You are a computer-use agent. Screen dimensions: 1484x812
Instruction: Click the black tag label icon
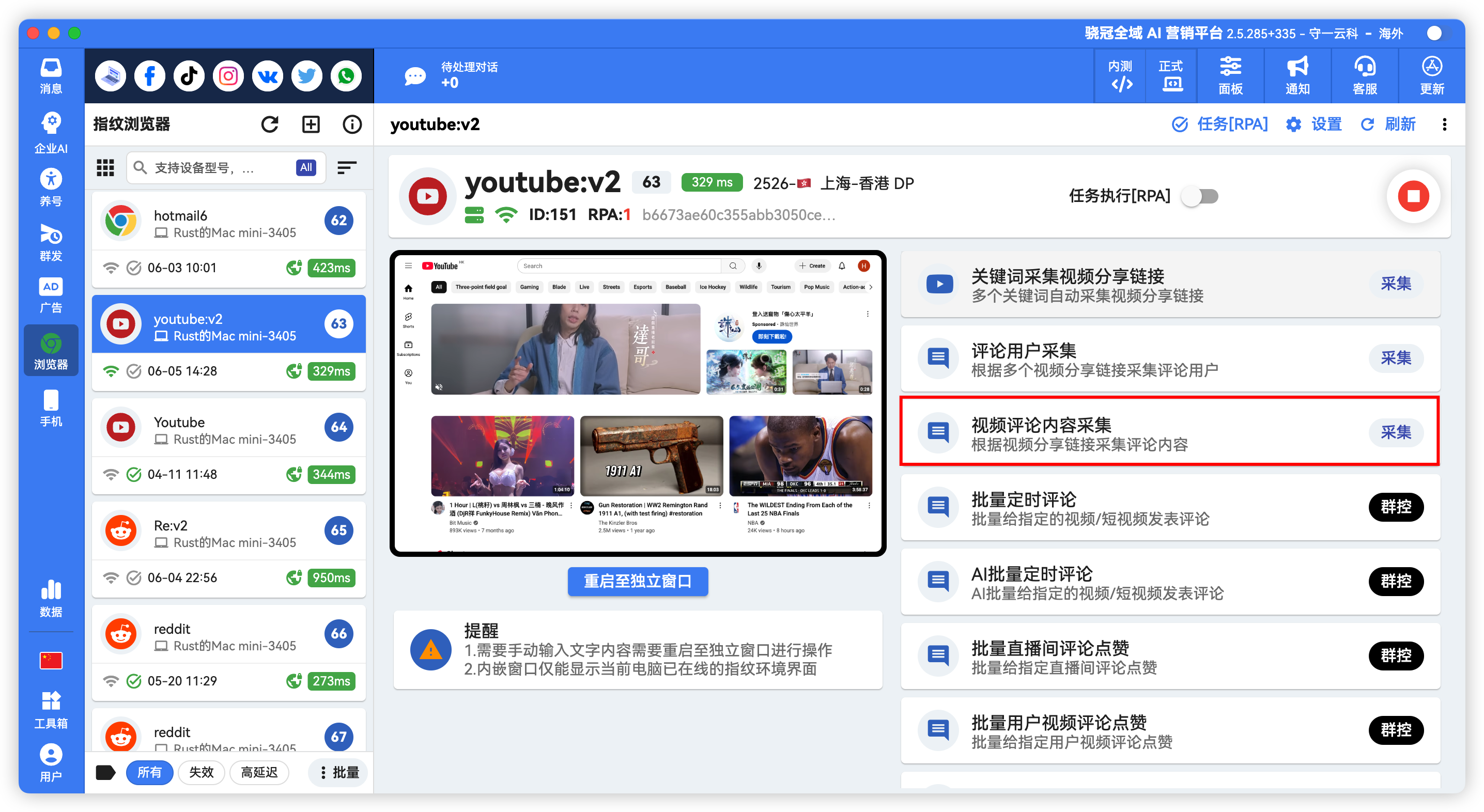click(x=105, y=772)
